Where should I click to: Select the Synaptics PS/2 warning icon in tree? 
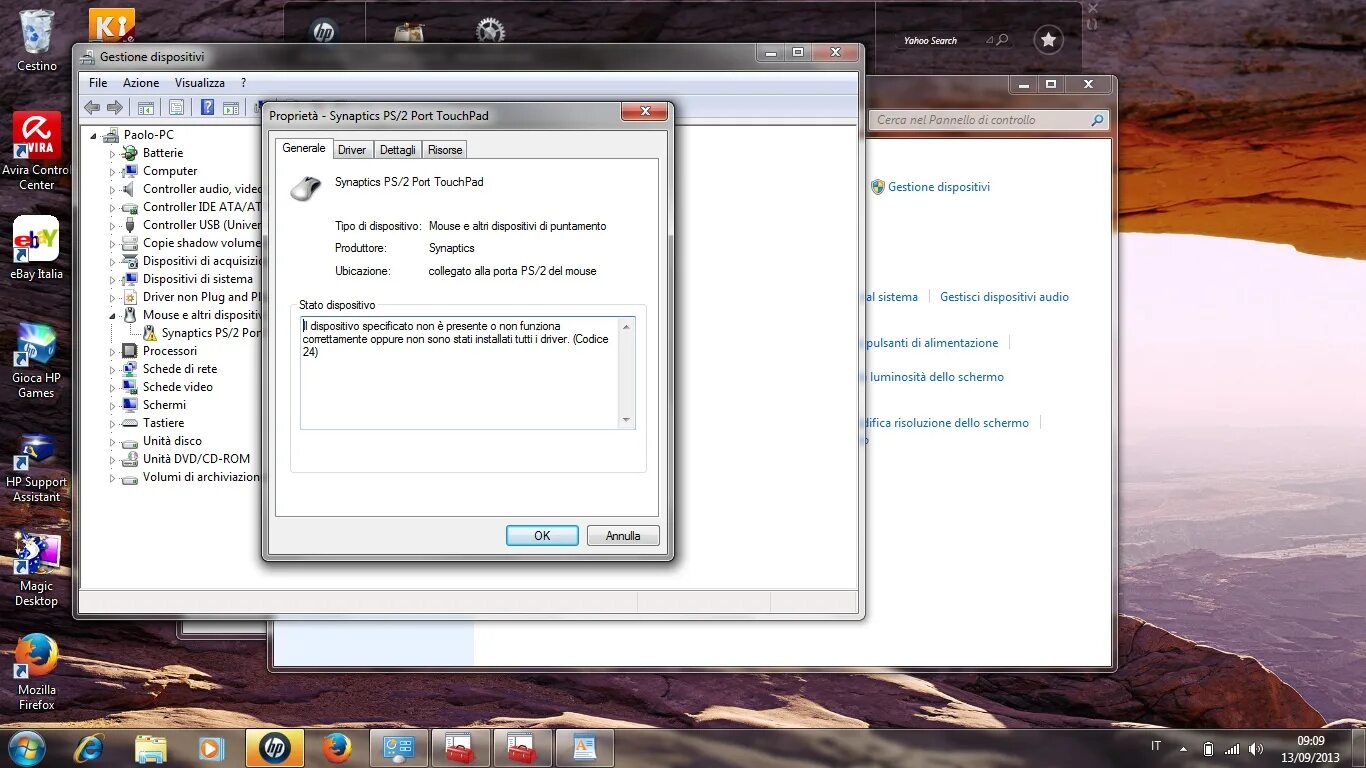(150, 333)
